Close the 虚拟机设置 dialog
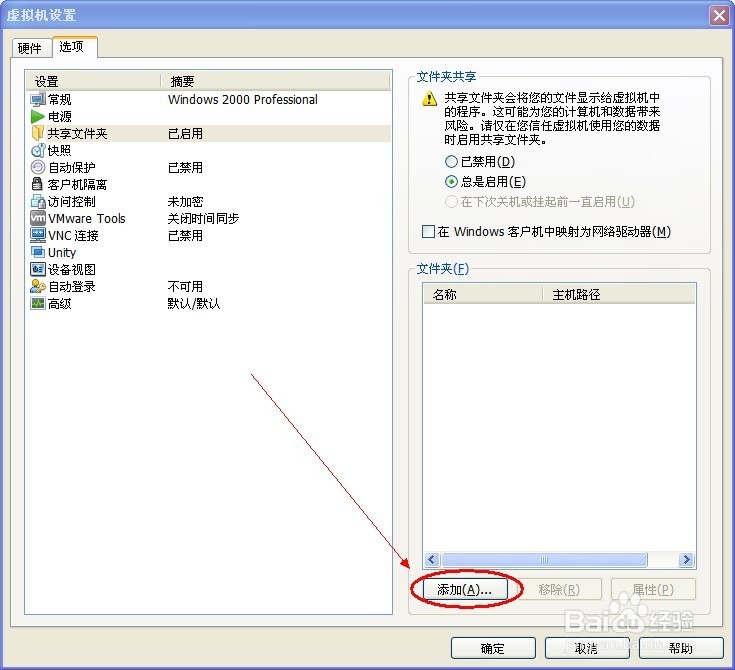735x670 pixels. (719, 15)
